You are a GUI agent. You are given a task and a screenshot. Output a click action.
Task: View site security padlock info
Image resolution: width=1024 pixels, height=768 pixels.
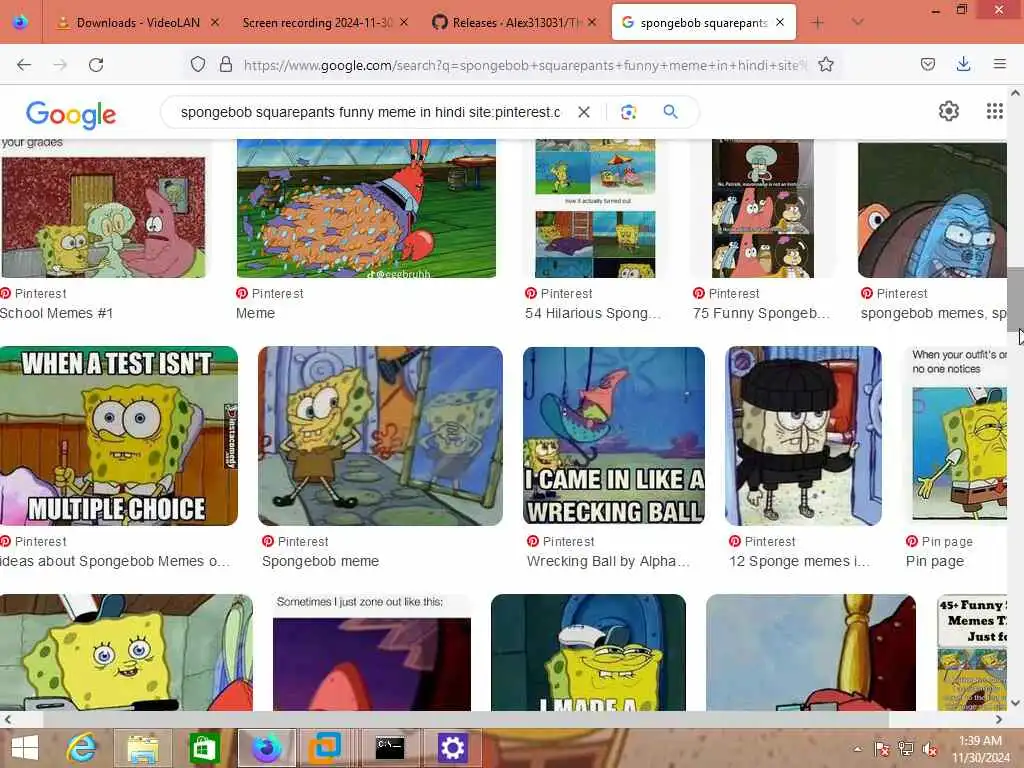(226, 64)
